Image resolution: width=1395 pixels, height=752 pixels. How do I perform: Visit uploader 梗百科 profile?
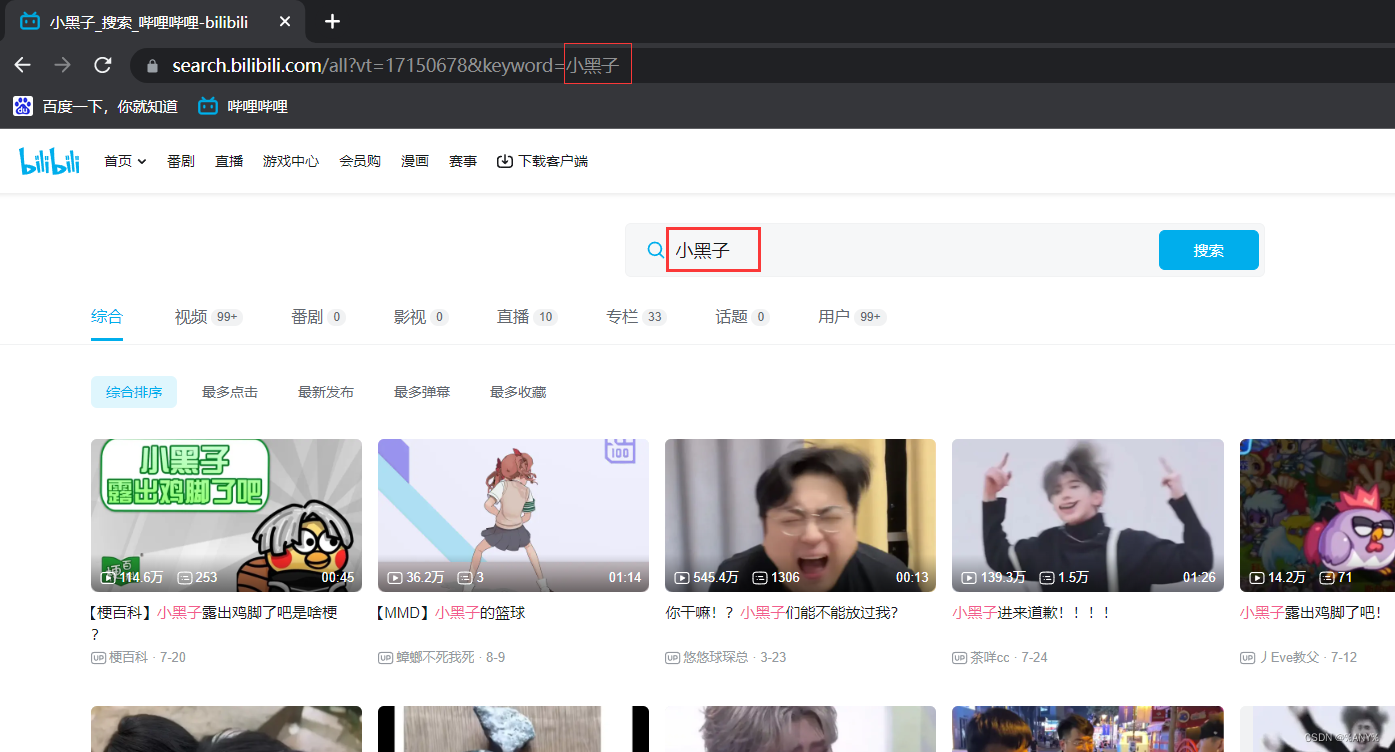tap(128, 657)
